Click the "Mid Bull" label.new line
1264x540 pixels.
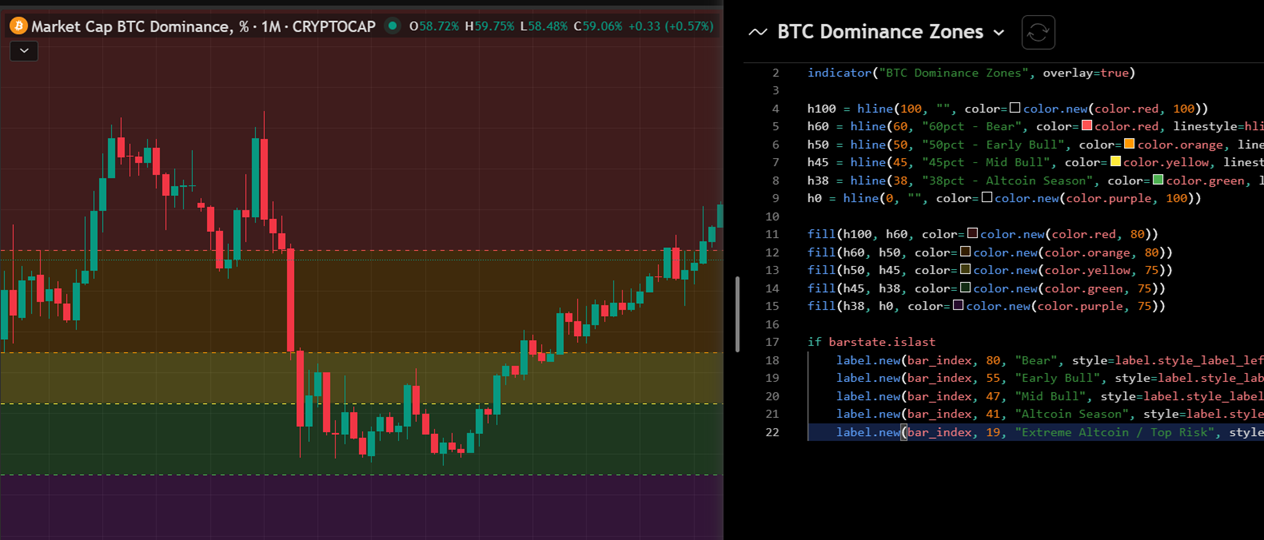pyautogui.click(x=1050, y=396)
